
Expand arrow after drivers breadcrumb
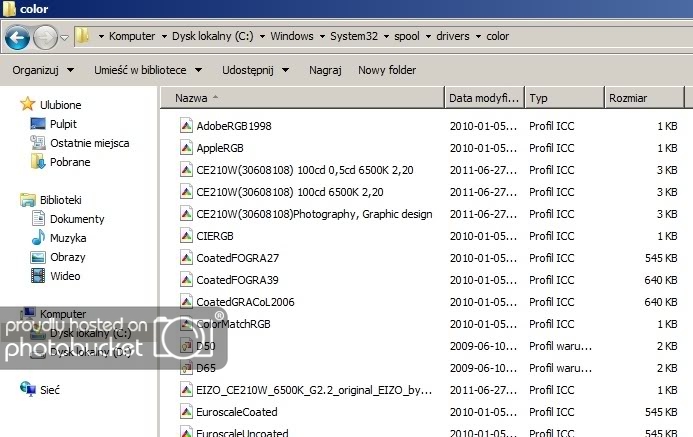[x=478, y=37]
